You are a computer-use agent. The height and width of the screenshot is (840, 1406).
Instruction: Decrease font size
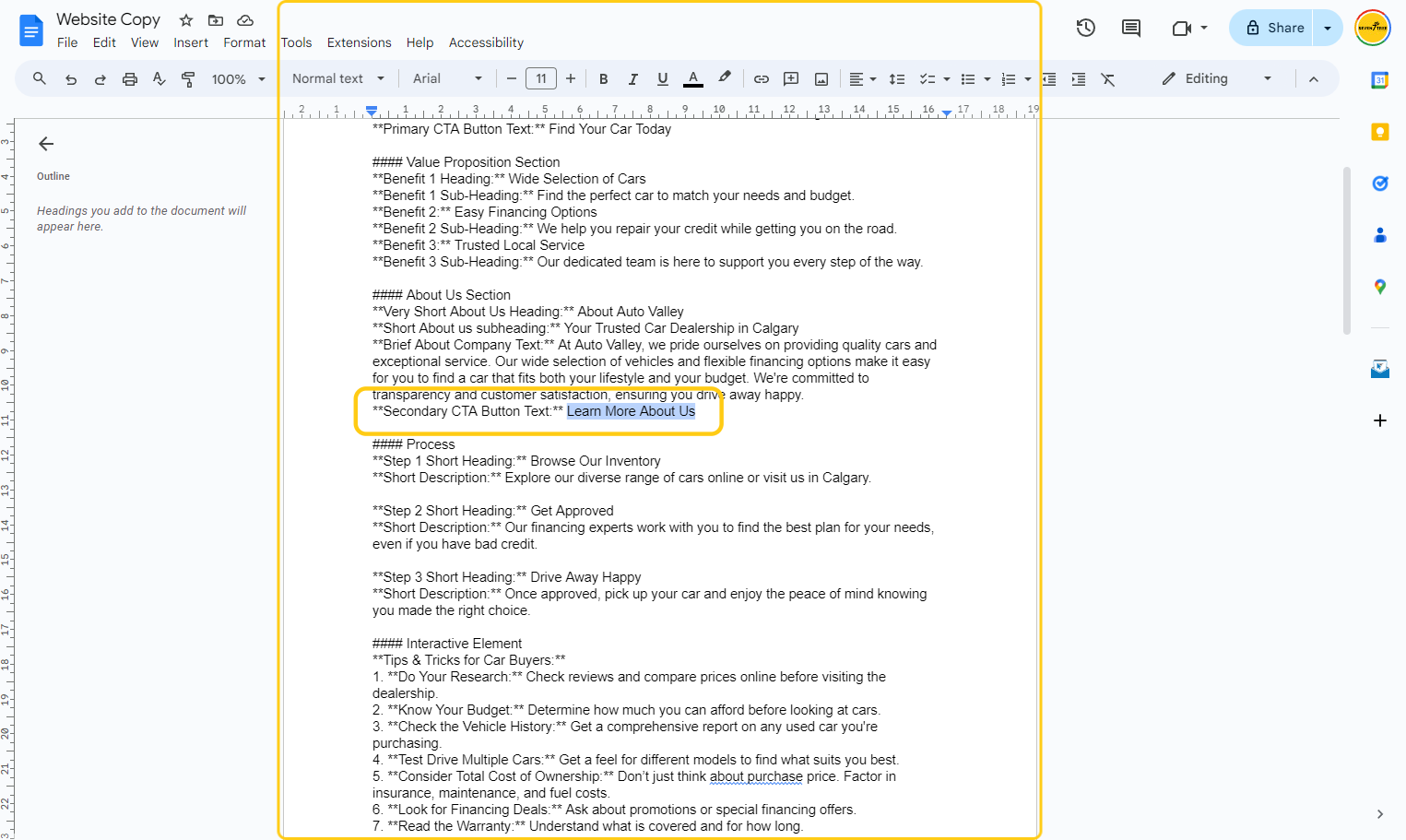[x=512, y=79]
